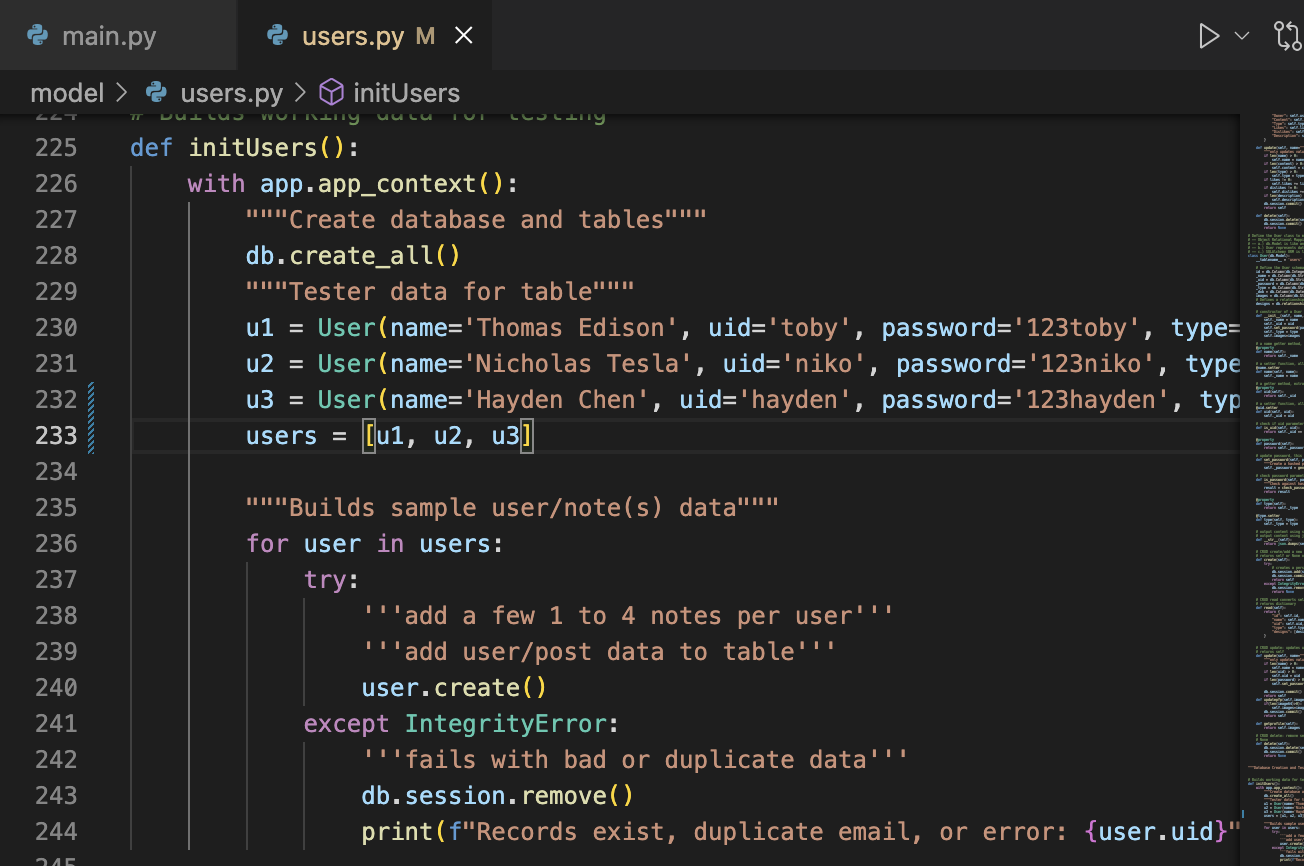This screenshot has height=866, width=1304.
Task: Select line number 233 in gutter
Action: [56, 436]
